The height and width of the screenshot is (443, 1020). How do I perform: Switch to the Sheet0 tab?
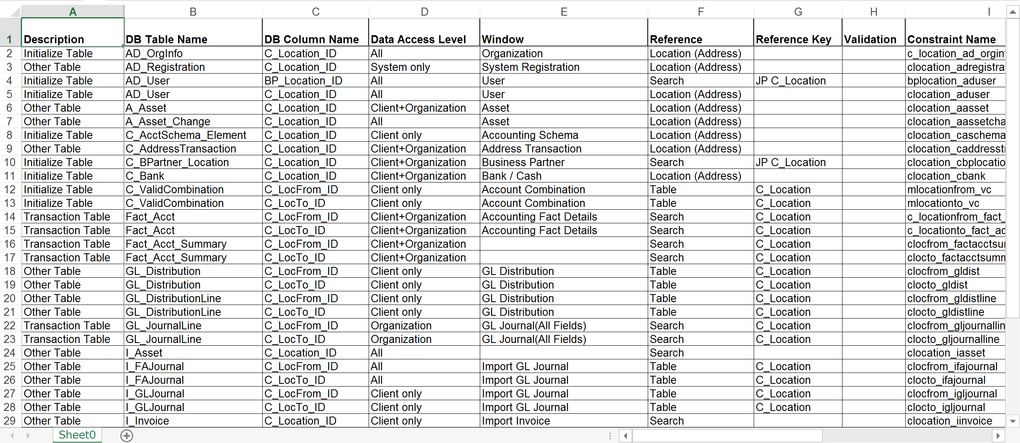click(x=77, y=435)
